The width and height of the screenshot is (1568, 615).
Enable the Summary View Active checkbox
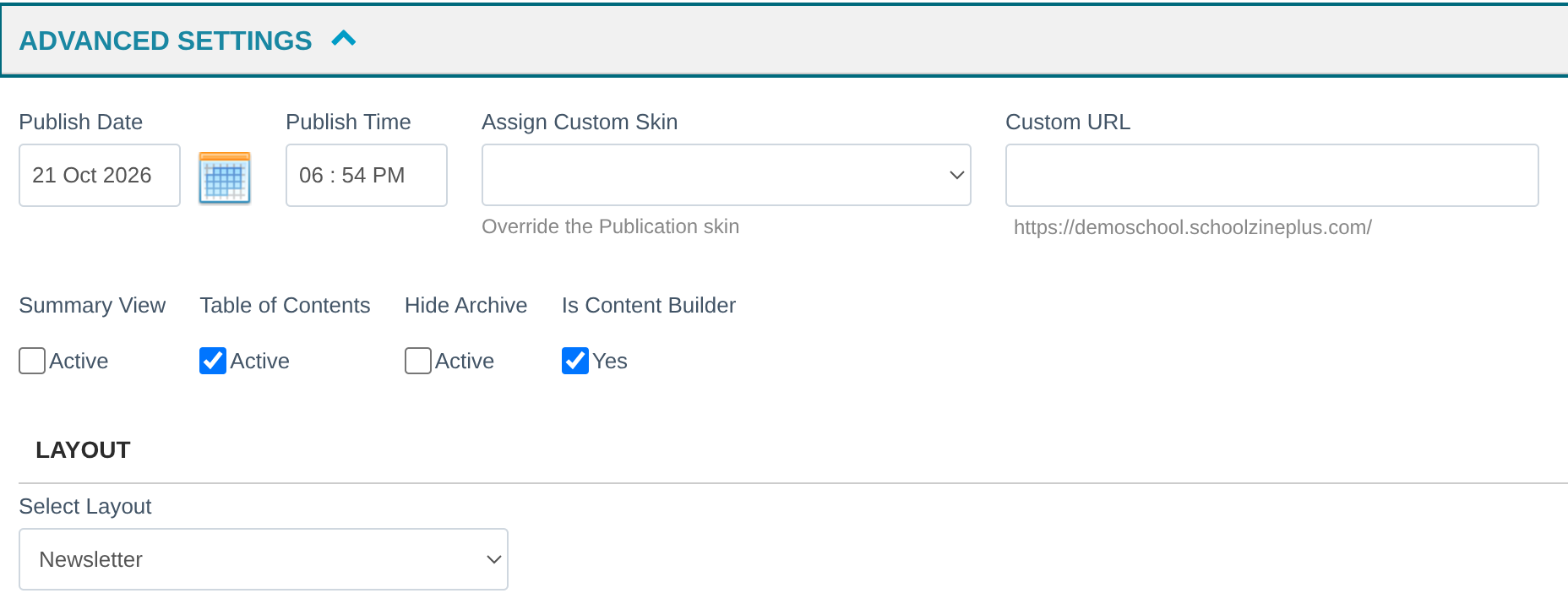pos(32,361)
